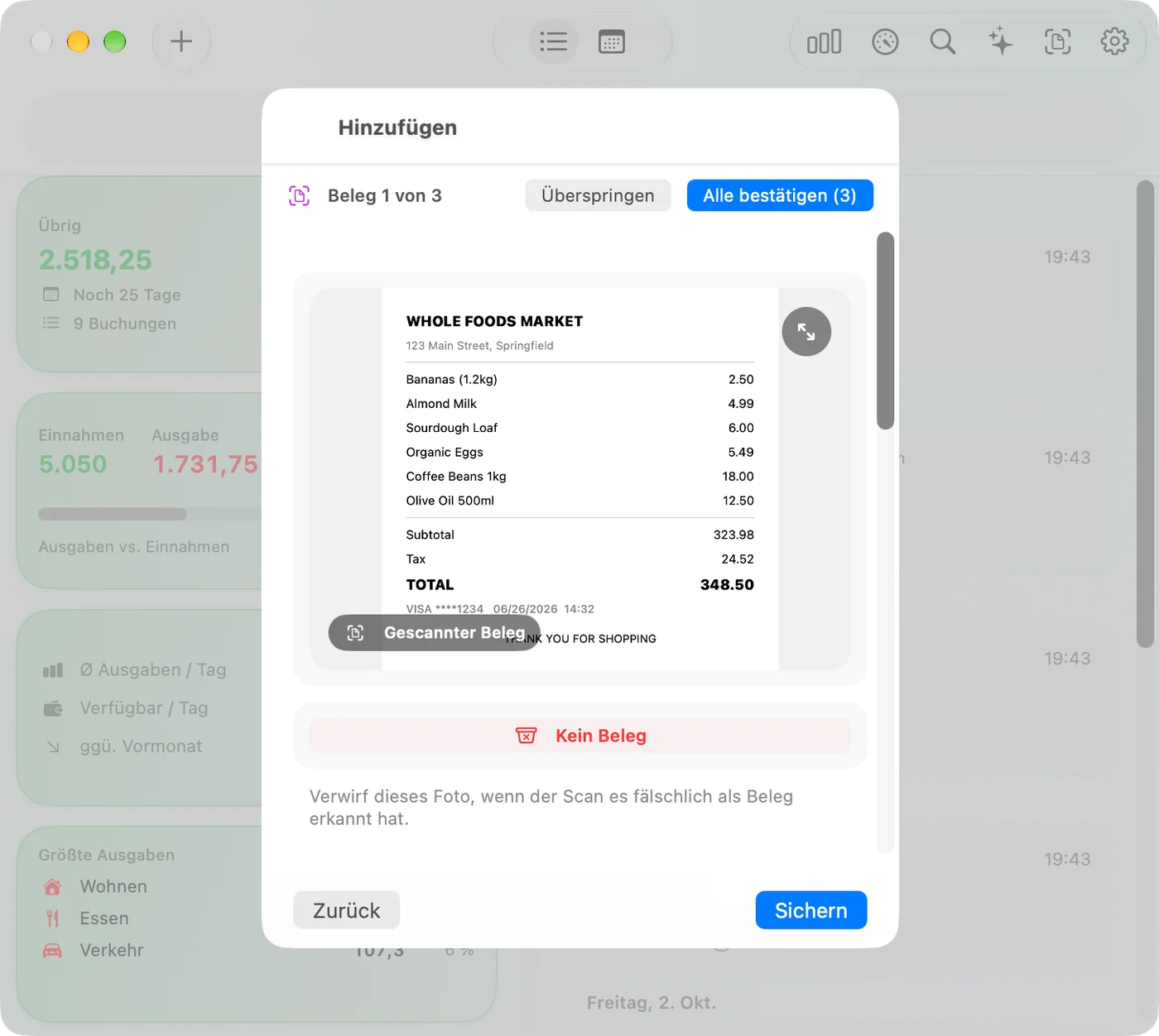Click the Wohnen category row
Image resolution: width=1159 pixels, height=1036 pixels.
(x=151, y=887)
